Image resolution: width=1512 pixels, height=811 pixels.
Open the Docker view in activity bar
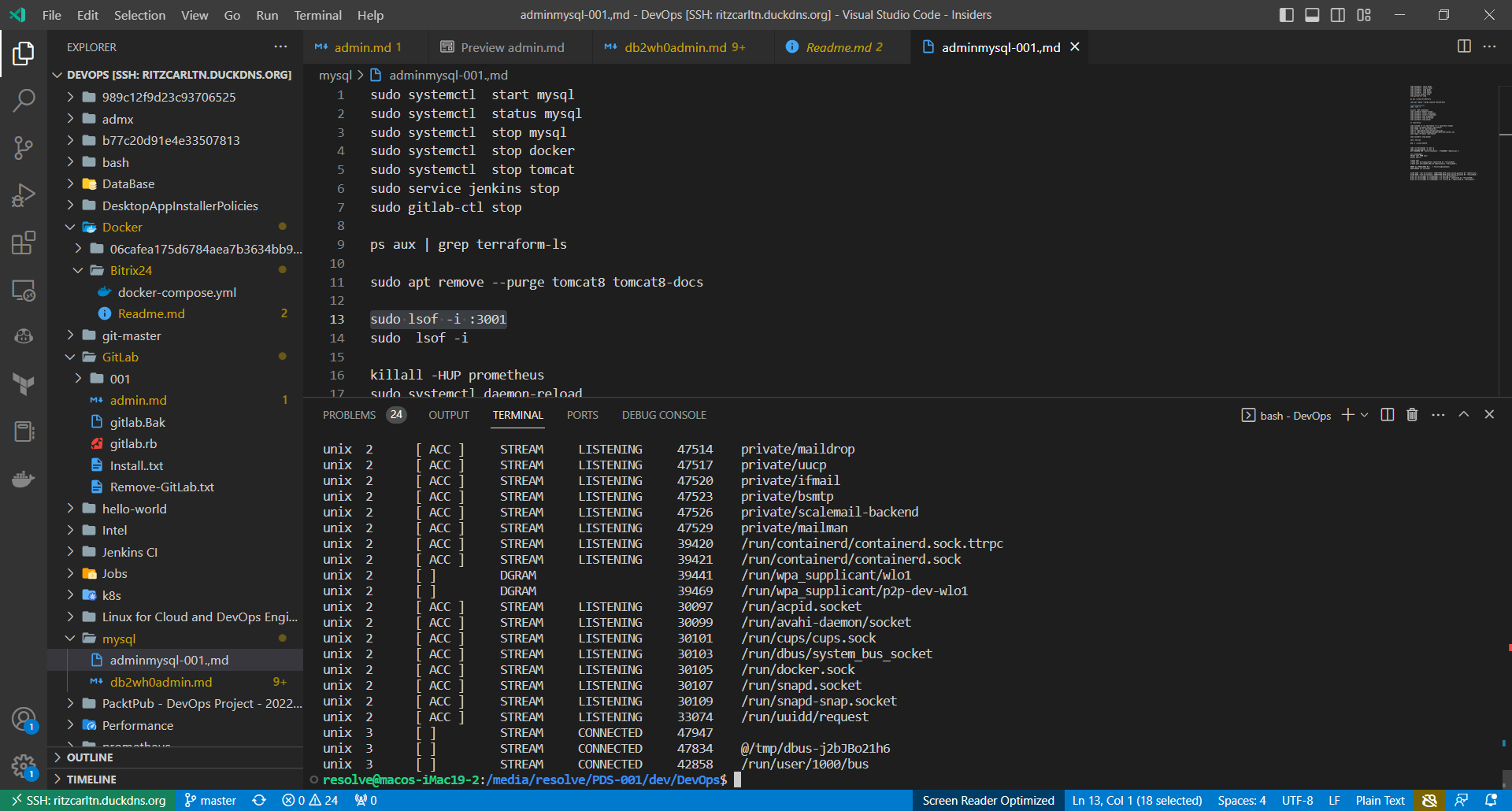[x=24, y=478]
